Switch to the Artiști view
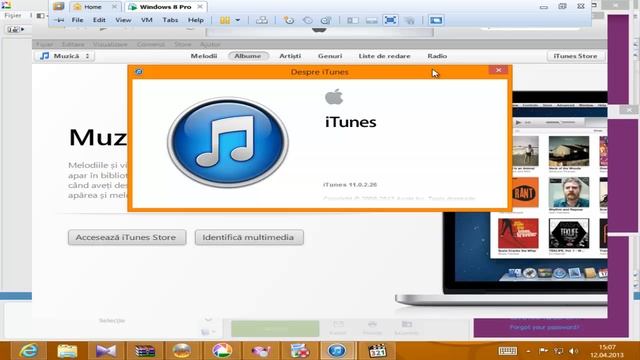 [290, 56]
